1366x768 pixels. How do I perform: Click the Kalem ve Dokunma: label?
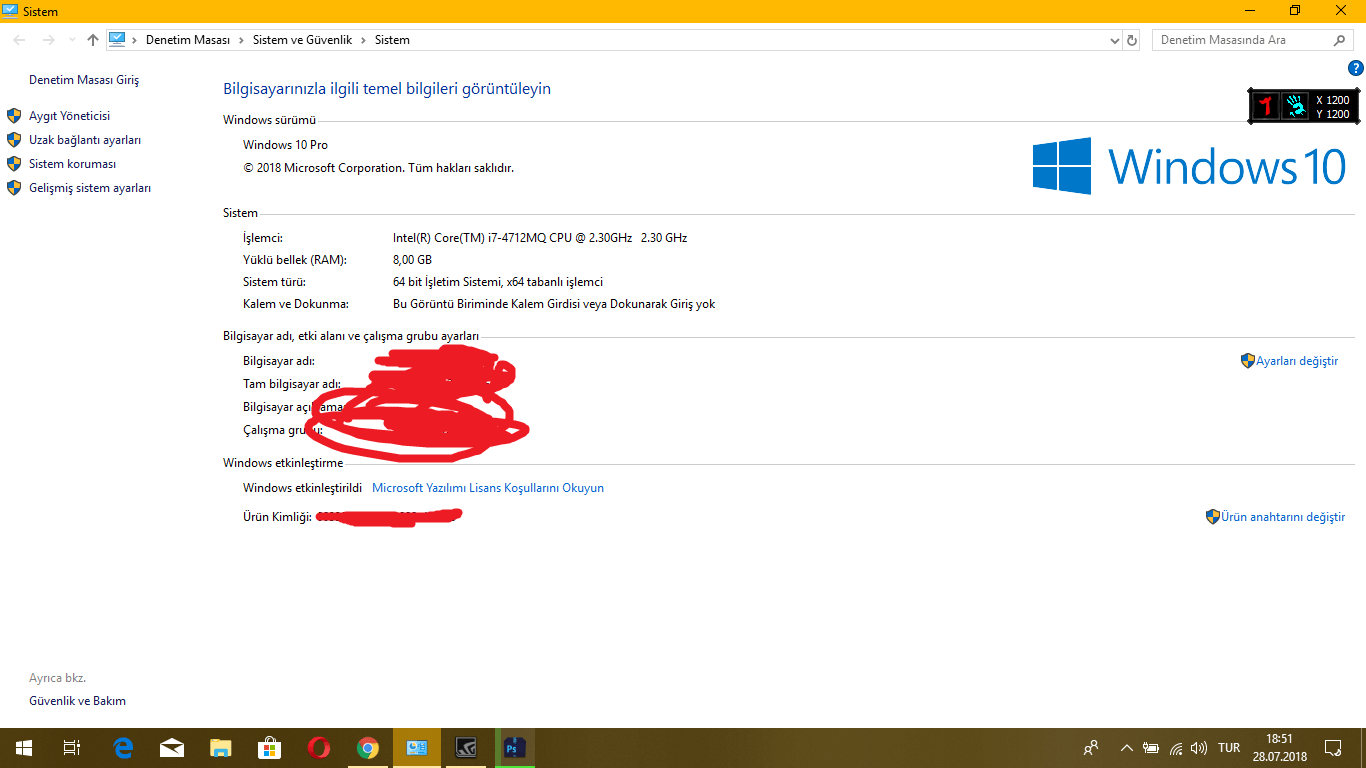[295, 304]
